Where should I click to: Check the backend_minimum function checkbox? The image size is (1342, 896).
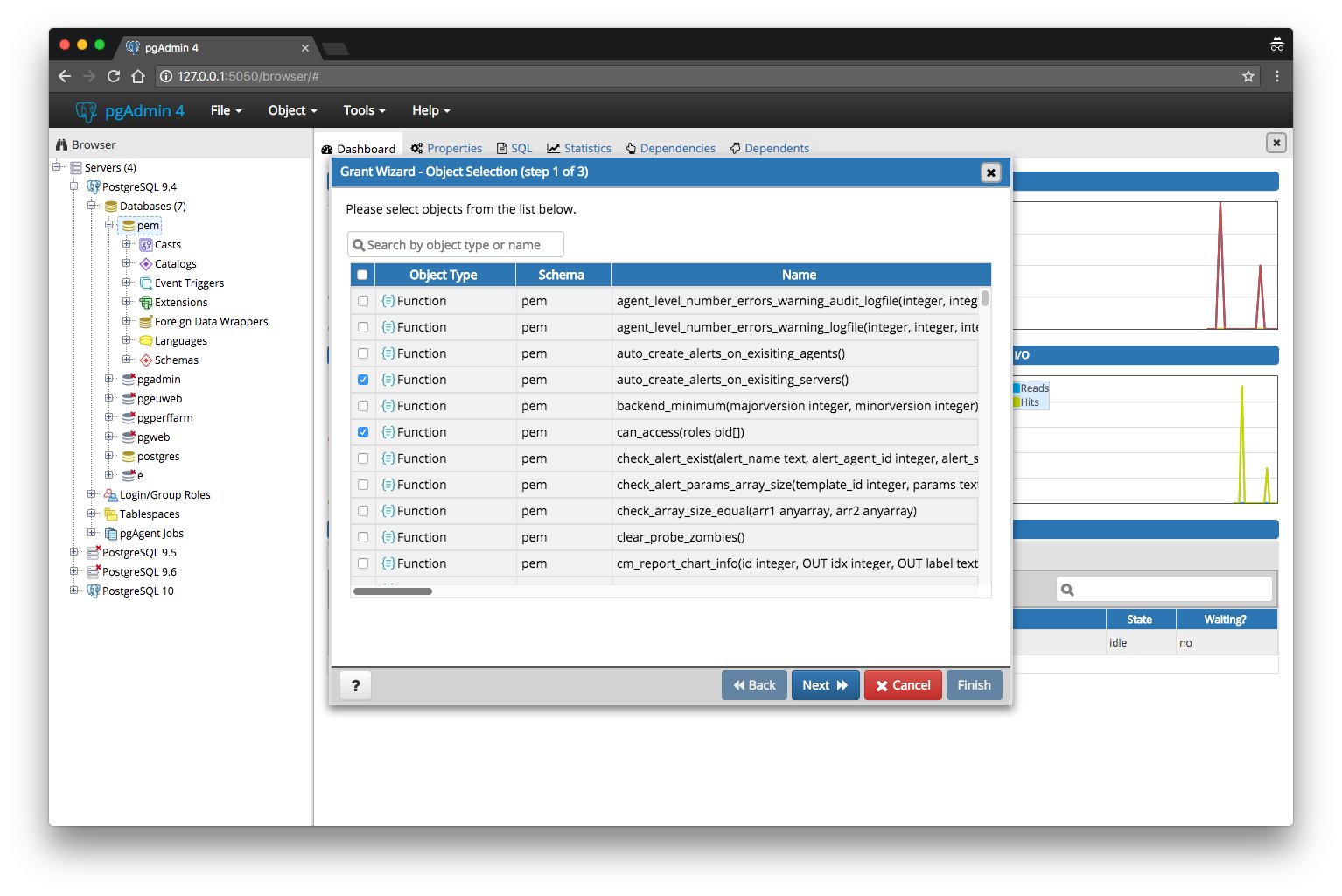click(x=363, y=406)
